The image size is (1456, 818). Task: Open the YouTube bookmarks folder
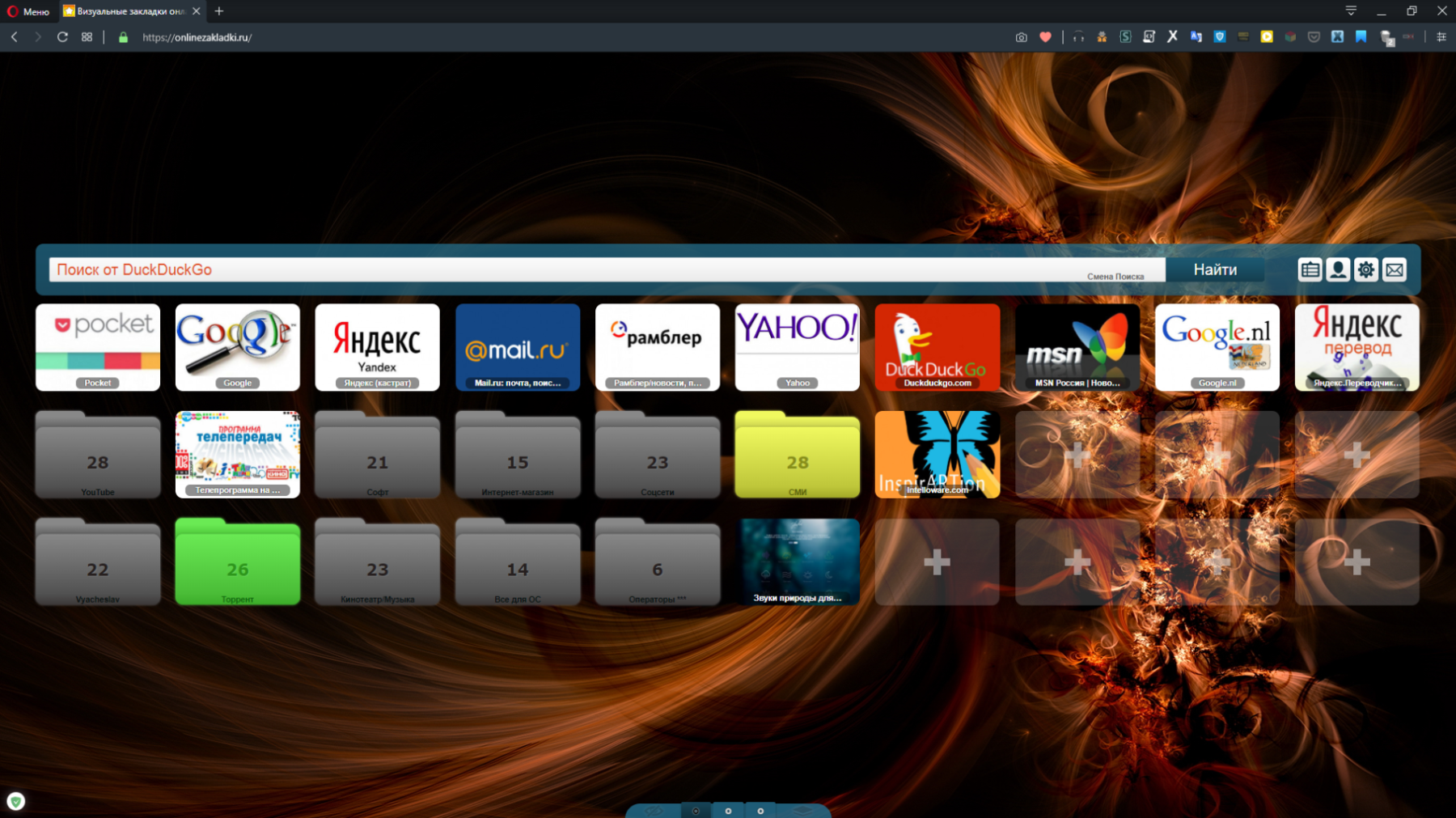(98, 456)
